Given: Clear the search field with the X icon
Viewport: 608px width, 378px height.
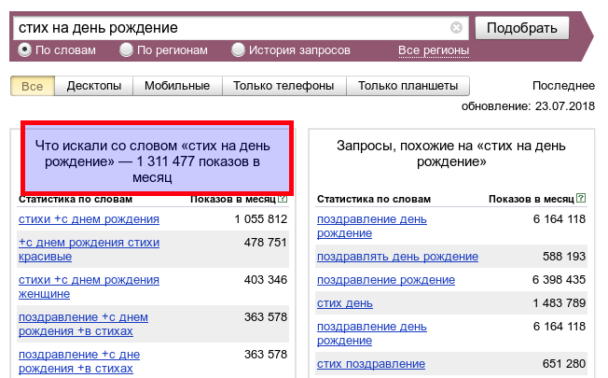Looking at the screenshot, I should (456, 28).
